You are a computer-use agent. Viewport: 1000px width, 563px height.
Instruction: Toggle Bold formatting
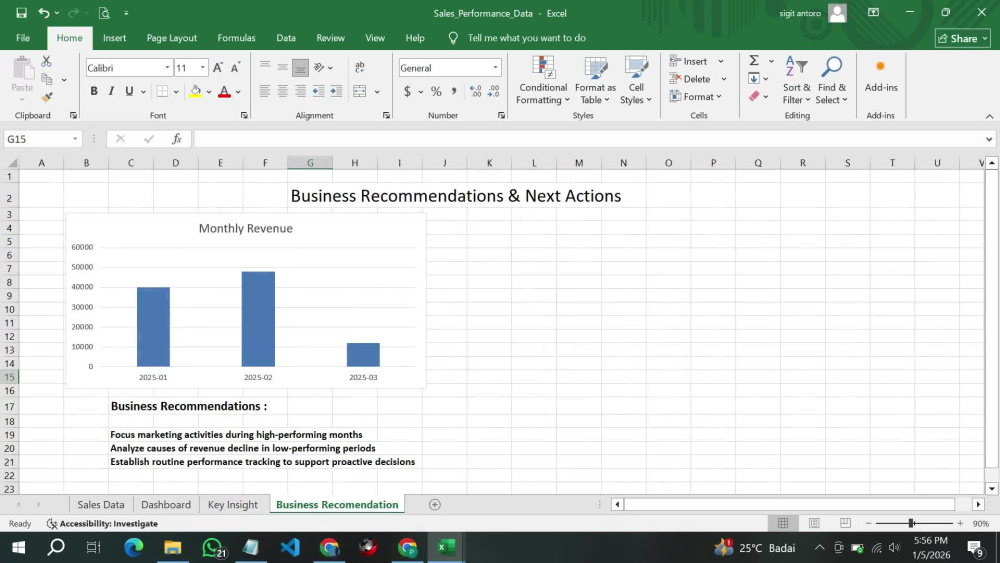94,91
